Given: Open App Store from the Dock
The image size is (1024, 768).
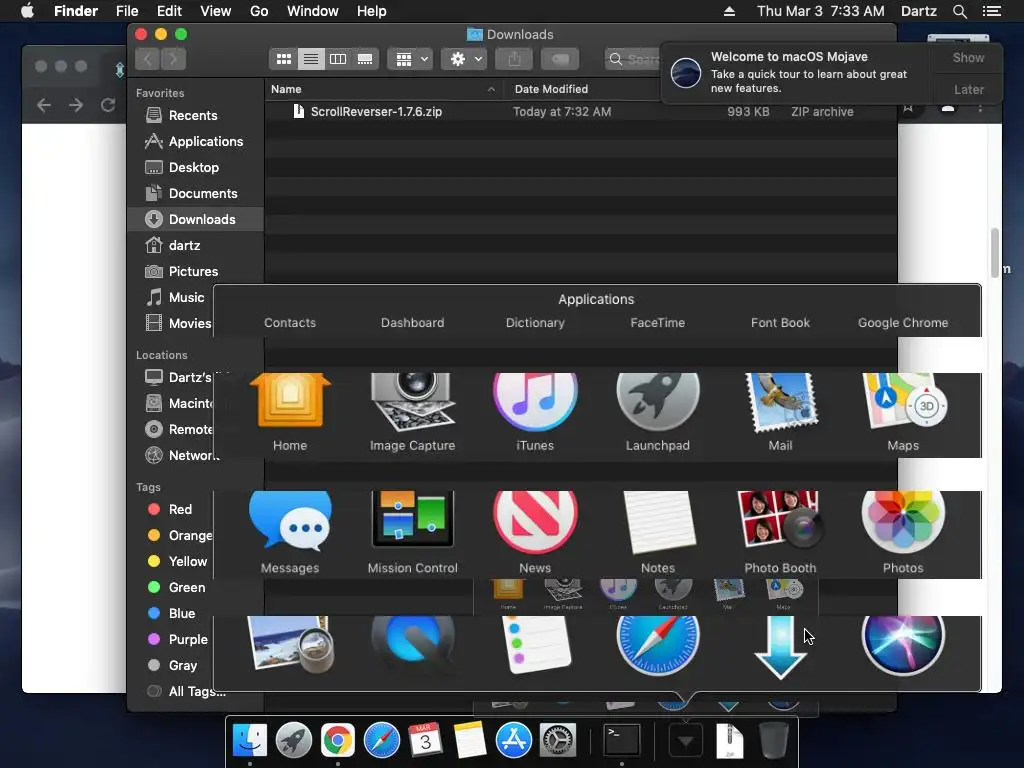Looking at the screenshot, I should [513, 740].
